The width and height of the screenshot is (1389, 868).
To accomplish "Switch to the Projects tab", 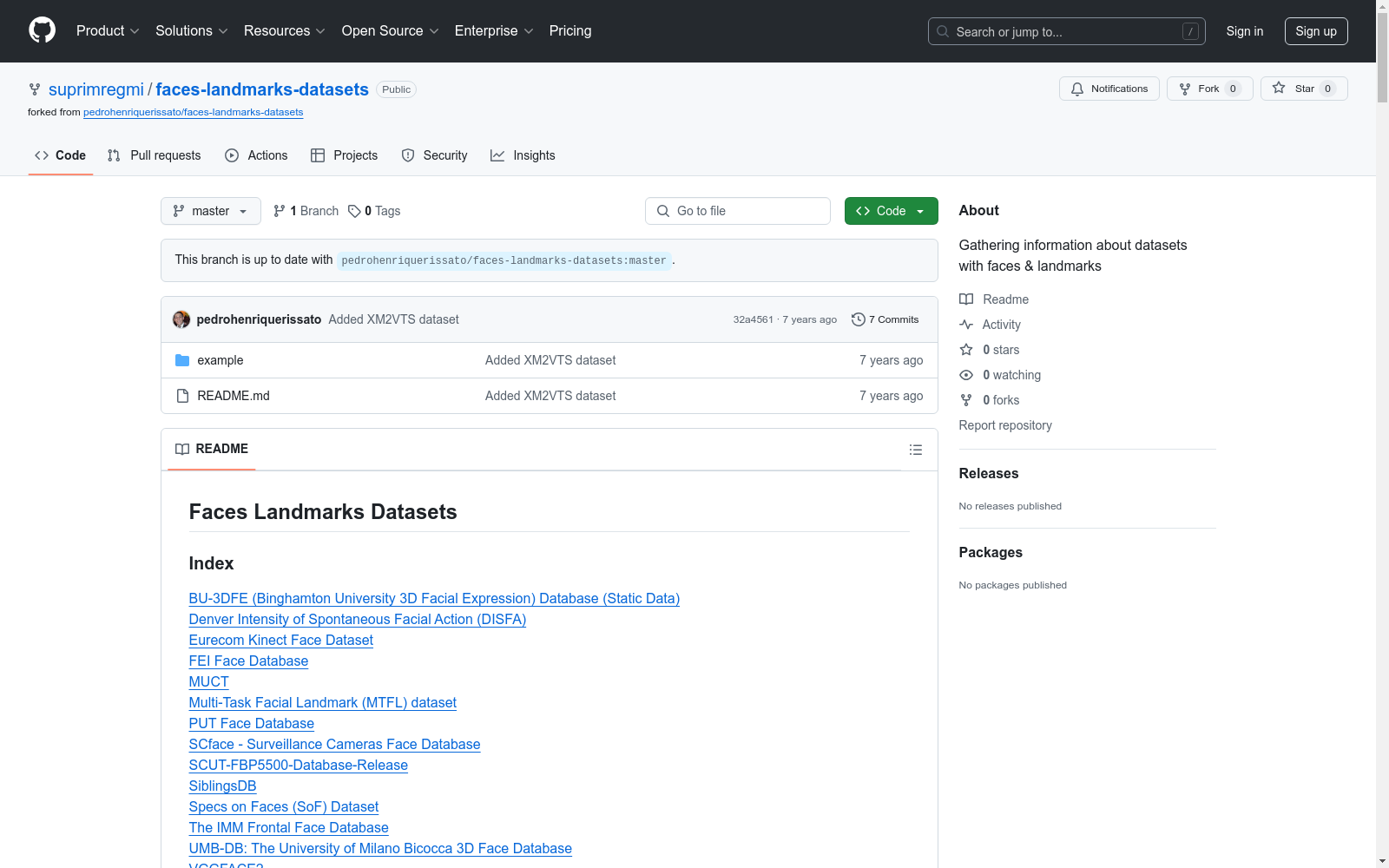I will pos(345,155).
